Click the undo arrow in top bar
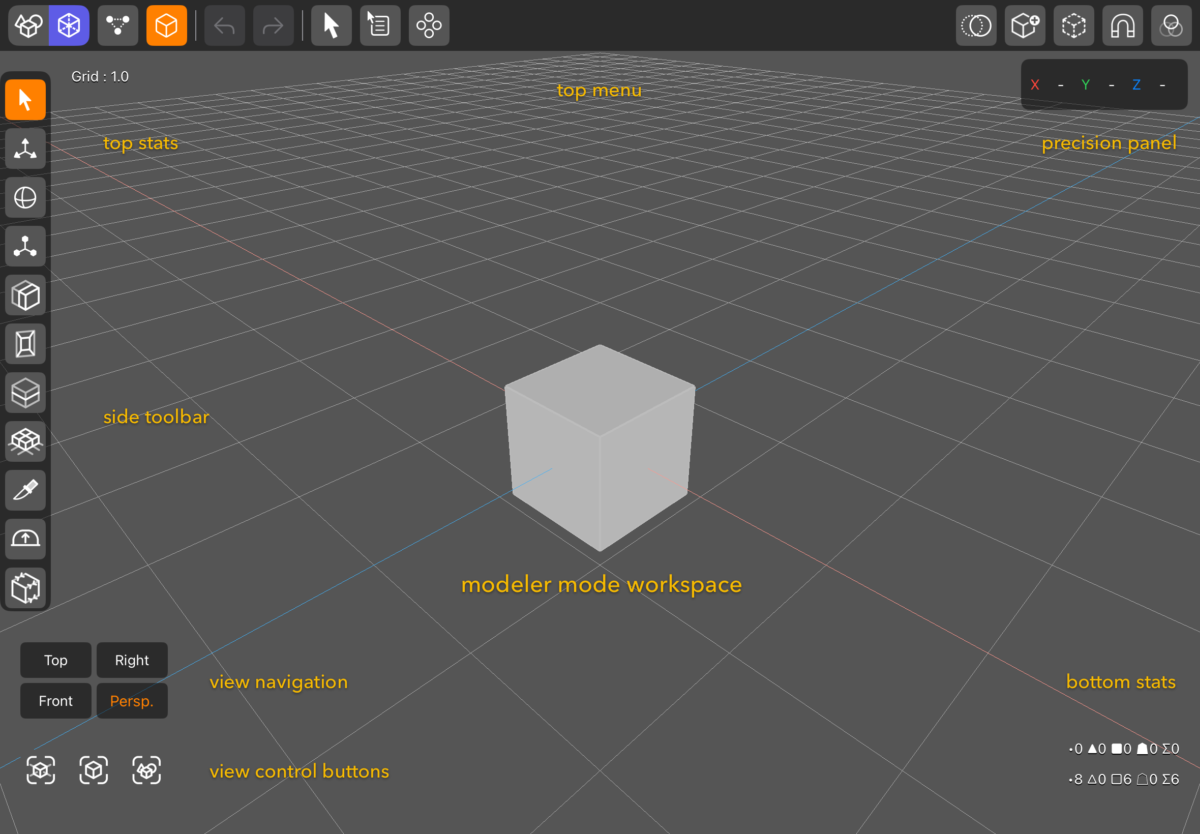This screenshot has width=1200, height=834. (225, 26)
